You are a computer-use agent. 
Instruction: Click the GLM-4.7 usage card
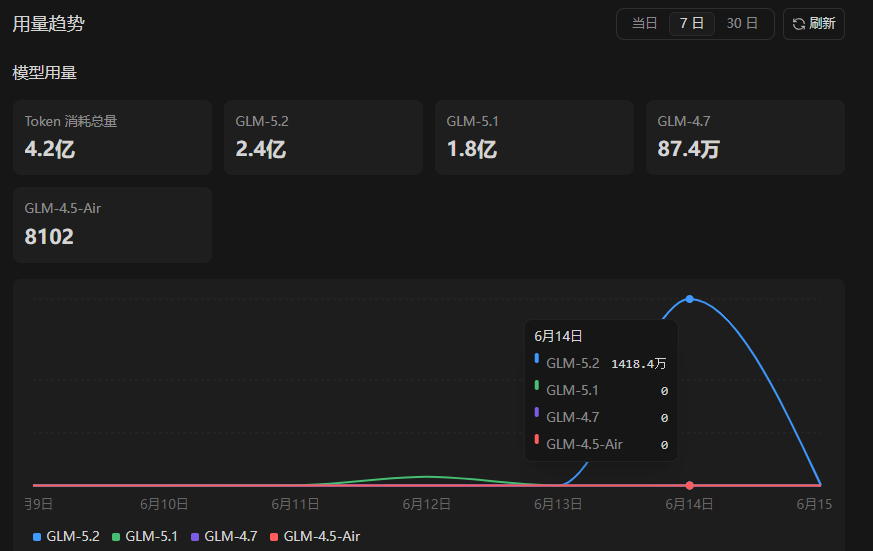tap(746, 137)
